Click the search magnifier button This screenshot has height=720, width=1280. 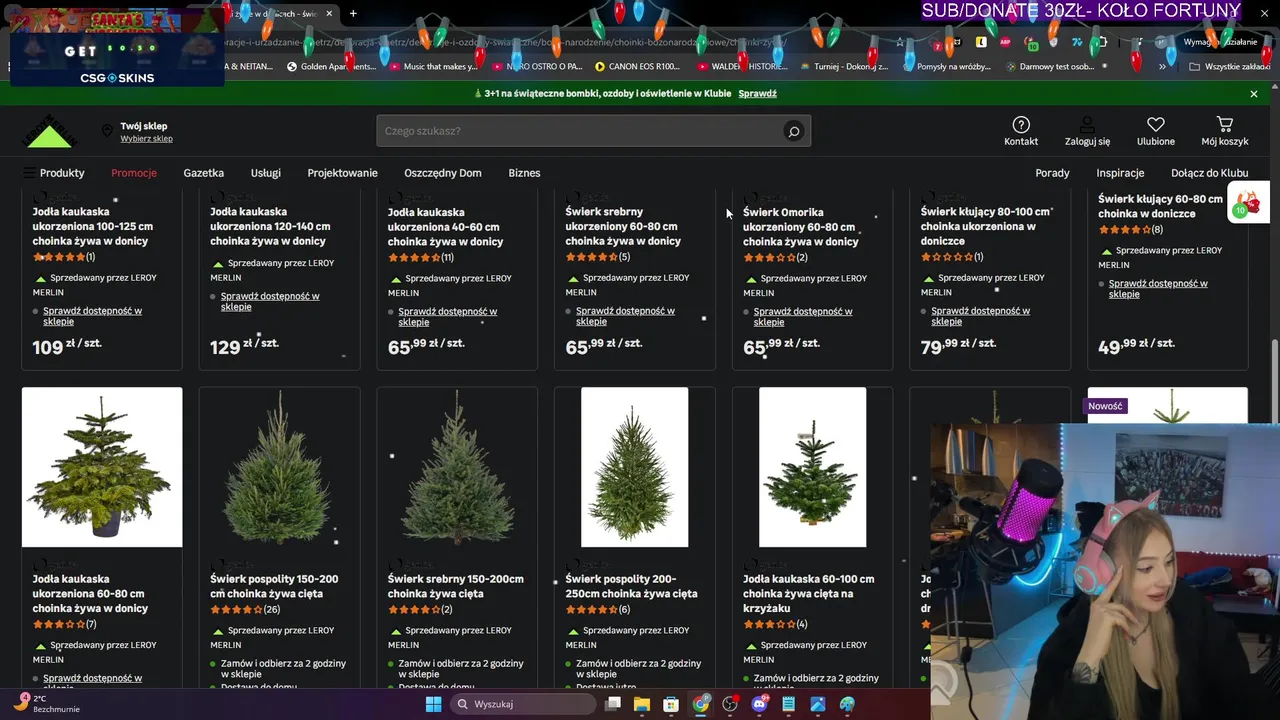(793, 131)
